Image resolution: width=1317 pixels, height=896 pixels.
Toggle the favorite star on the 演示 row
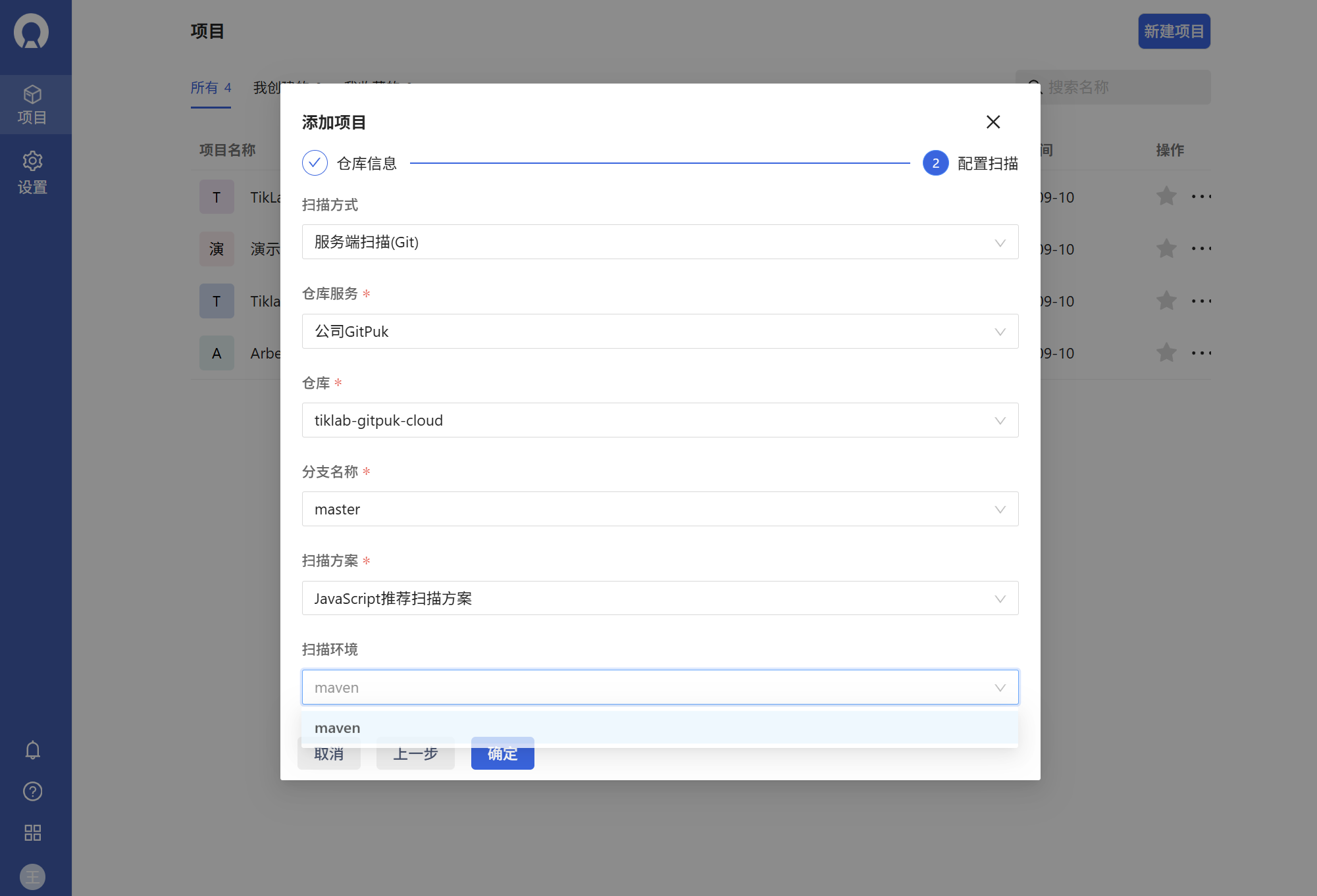[1166, 249]
